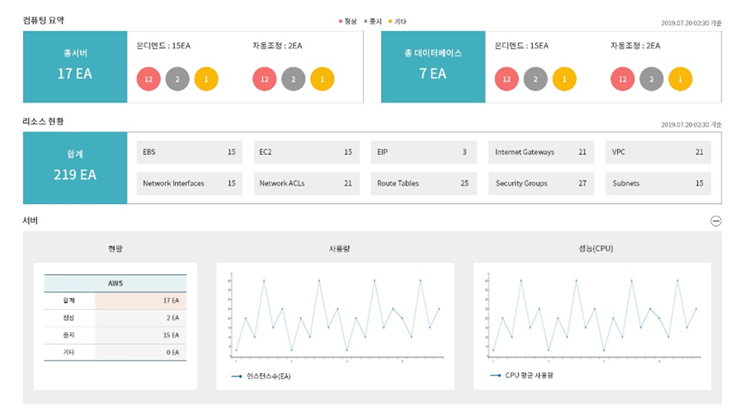This screenshot has width=737, height=410.
Task: Click gray 2 circle under 총 데이터베이스 온디맨드
Action: coord(535,79)
